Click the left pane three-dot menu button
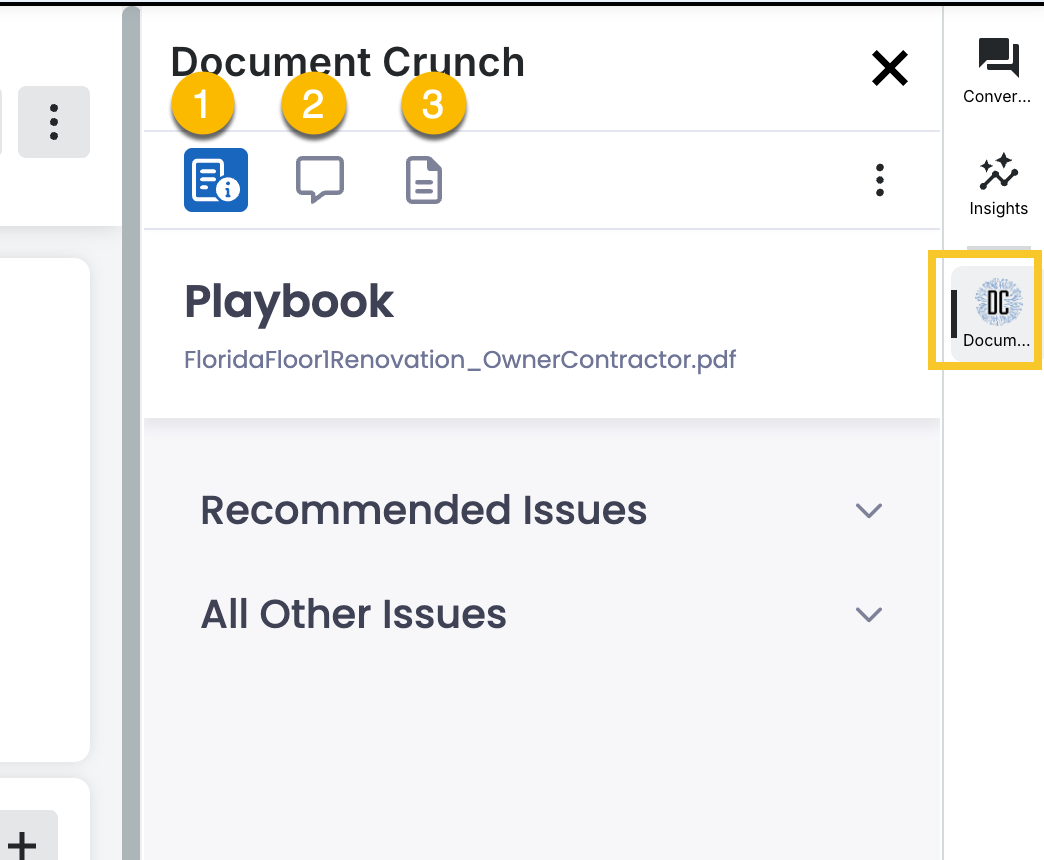 (54, 122)
